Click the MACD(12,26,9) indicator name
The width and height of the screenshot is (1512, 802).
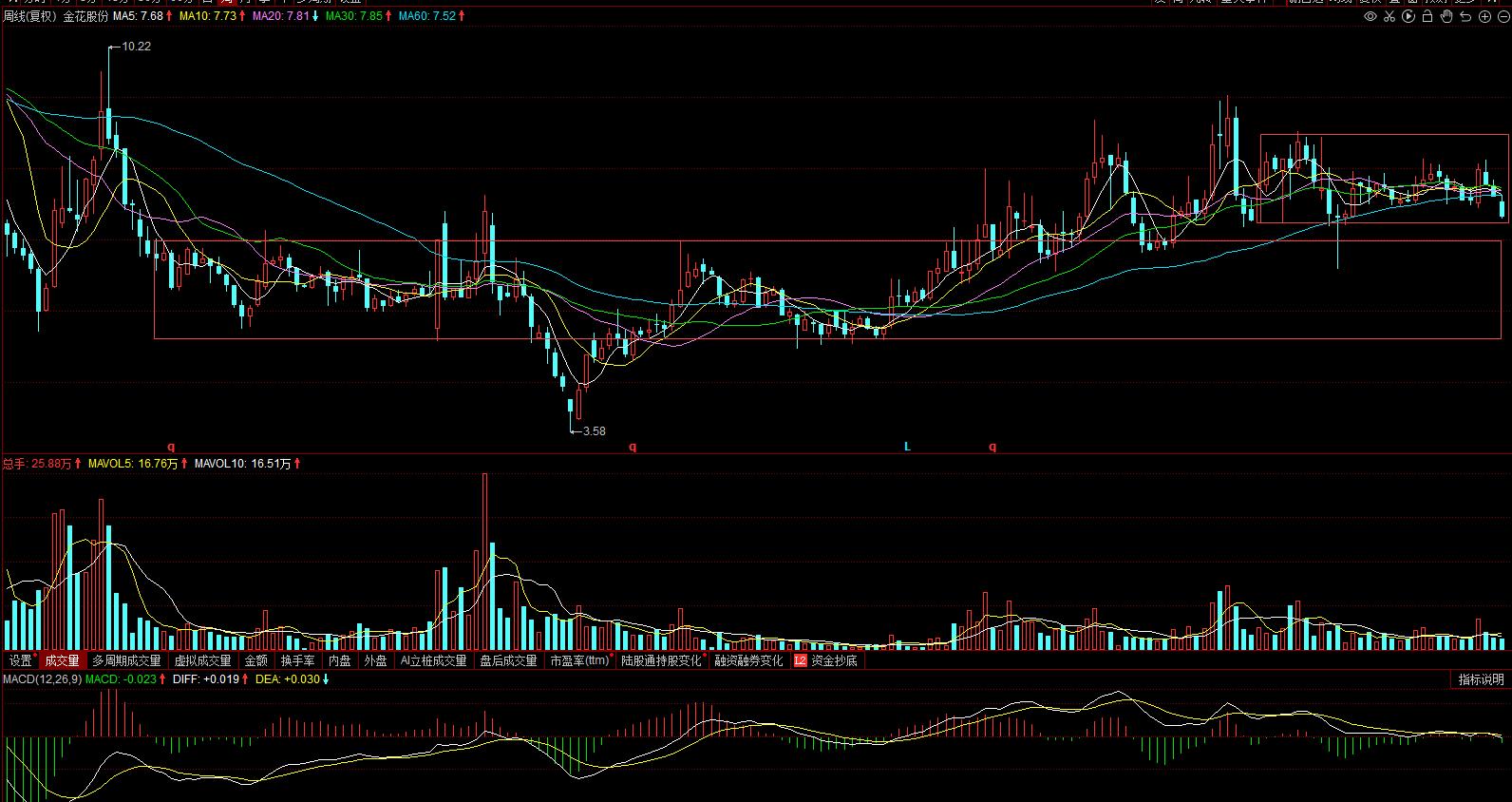42,679
